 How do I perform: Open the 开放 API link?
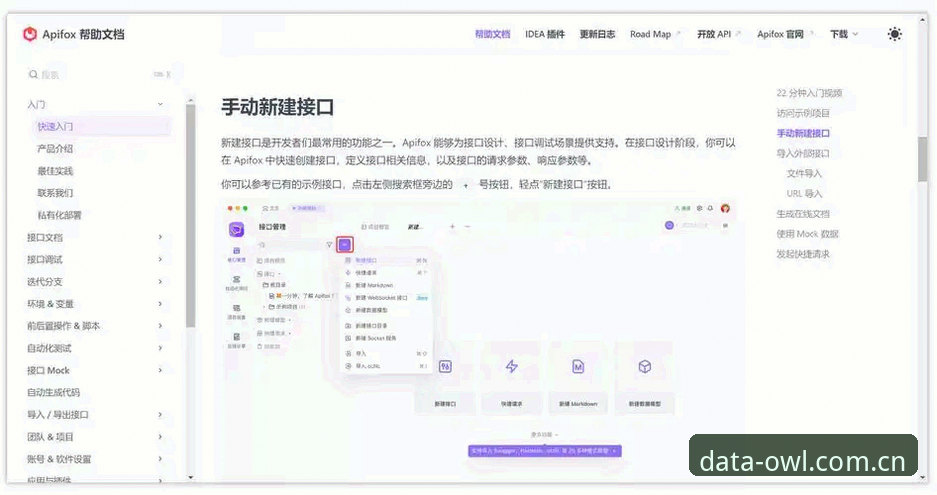point(714,34)
